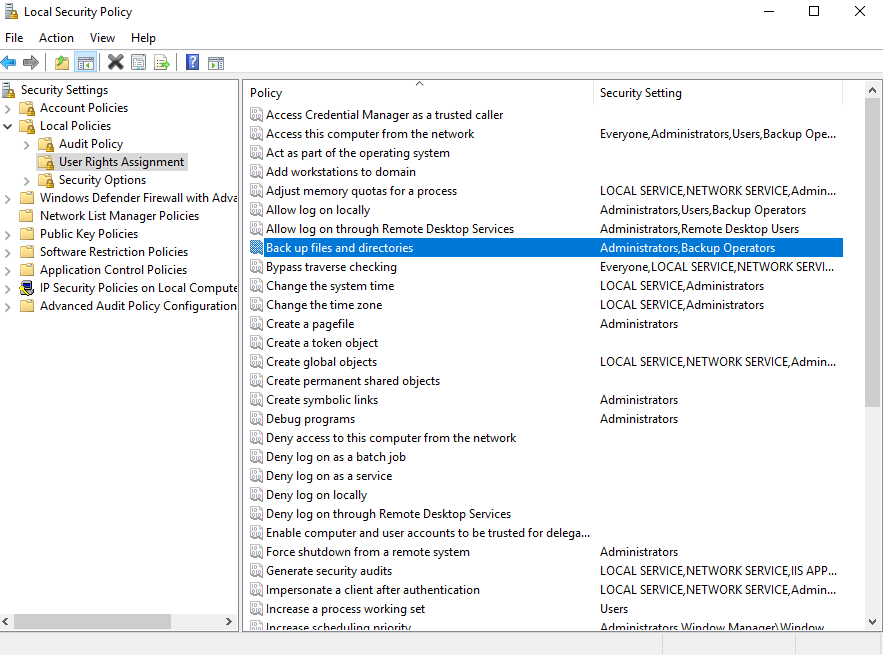Image resolution: width=883 pixels, height=655 pixels.
Task: Toggle Show/Hide Console Tree toolbar icon
Action: point(86,62)
